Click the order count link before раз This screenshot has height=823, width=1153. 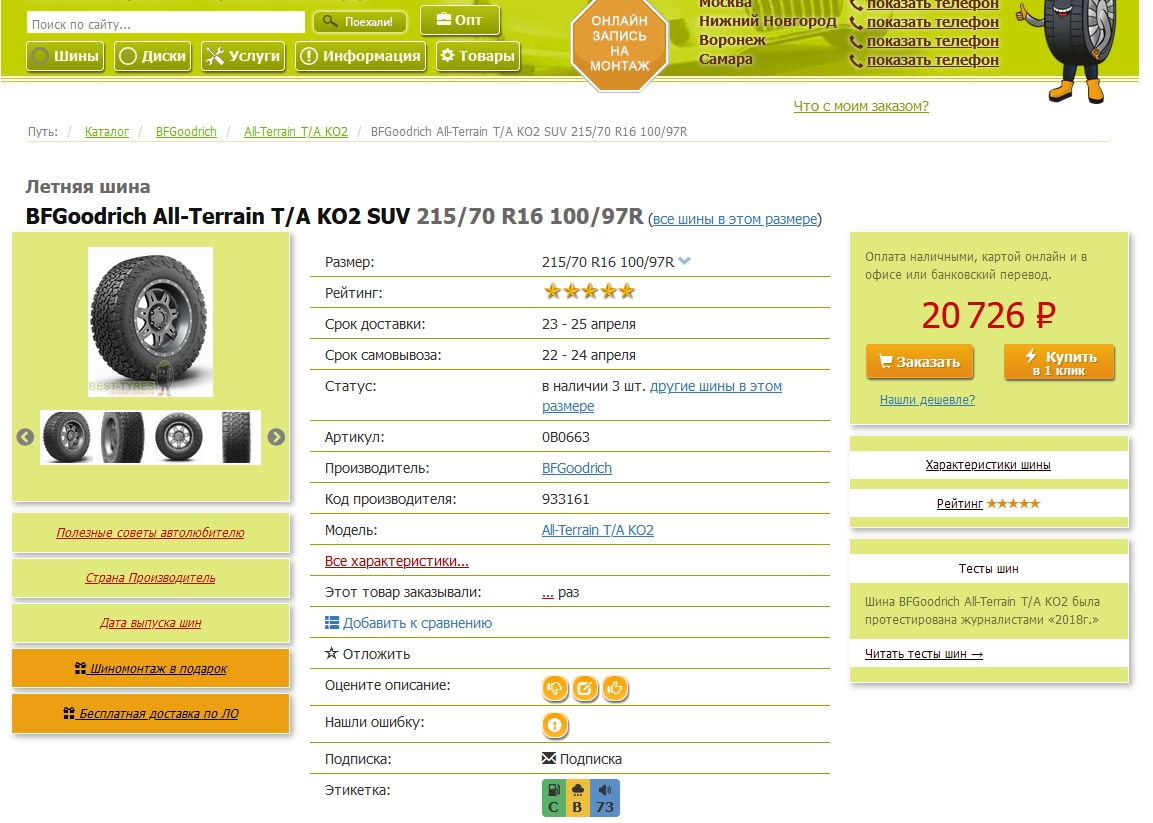548,593
